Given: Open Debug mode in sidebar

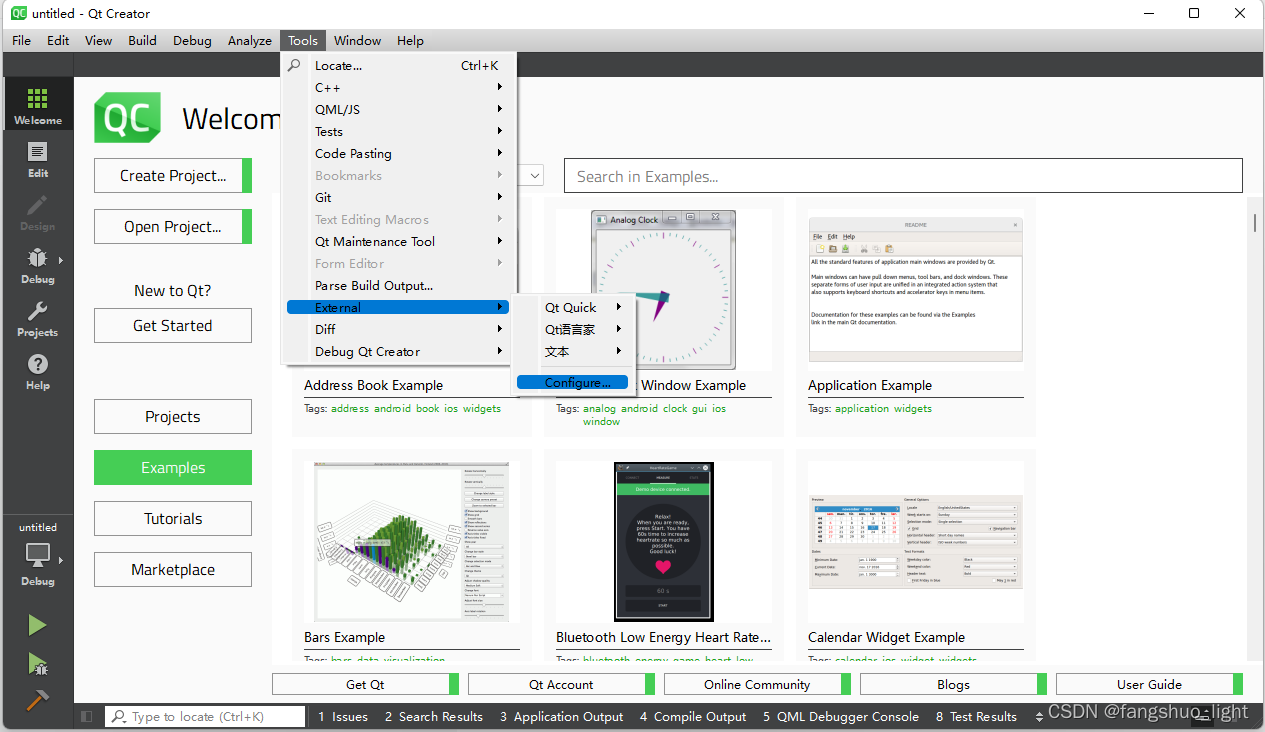Looking at the screenshot, I should (38, 264).
